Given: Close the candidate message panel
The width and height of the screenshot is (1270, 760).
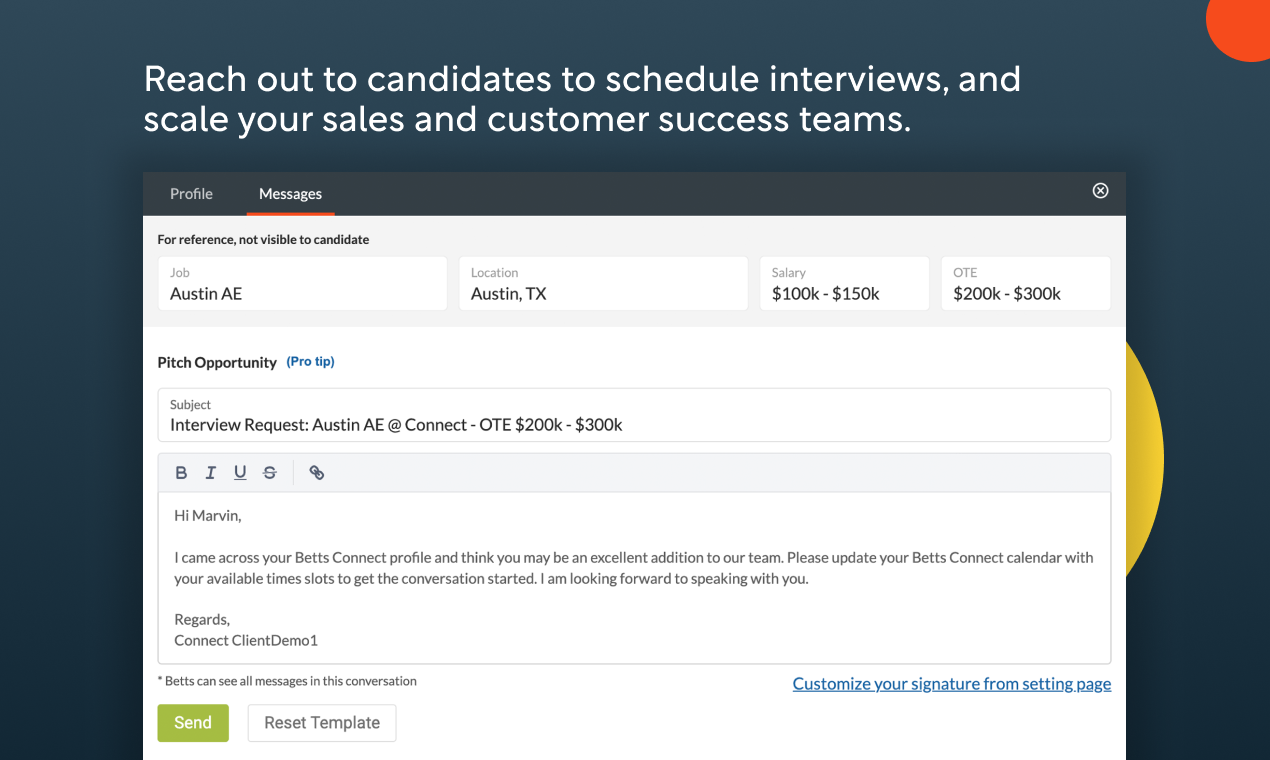Looking at the screenshot, I should 1100,191.
